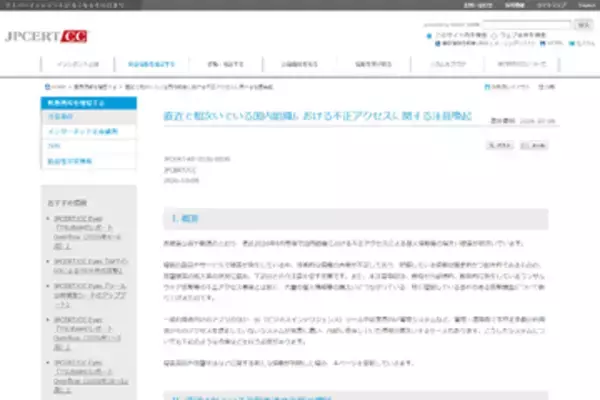Open the third main navigation tab
The image size is (600, 400).
click(225, 64)
